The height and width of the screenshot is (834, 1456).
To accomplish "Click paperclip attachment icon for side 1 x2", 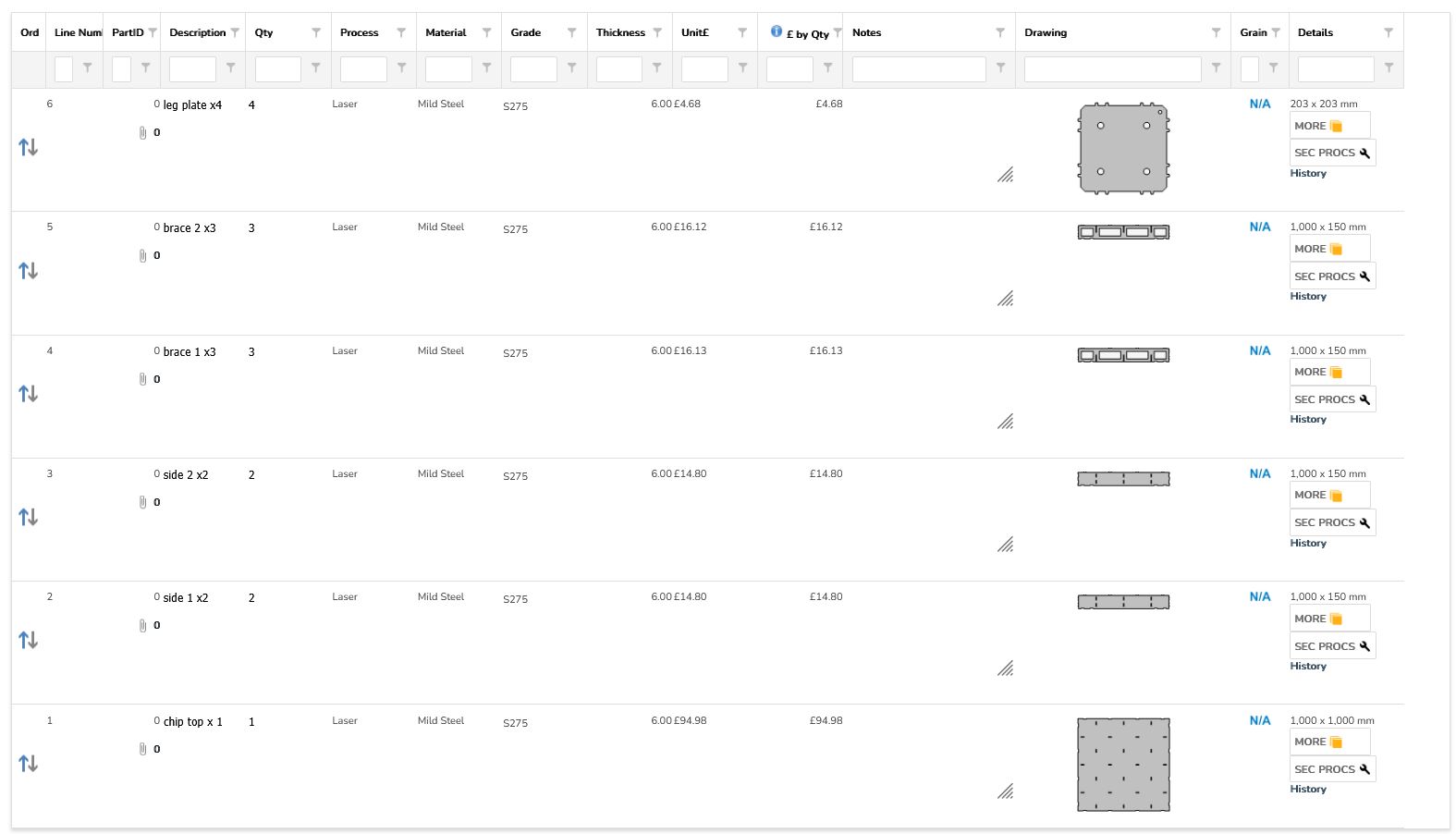I will (142, 626).
